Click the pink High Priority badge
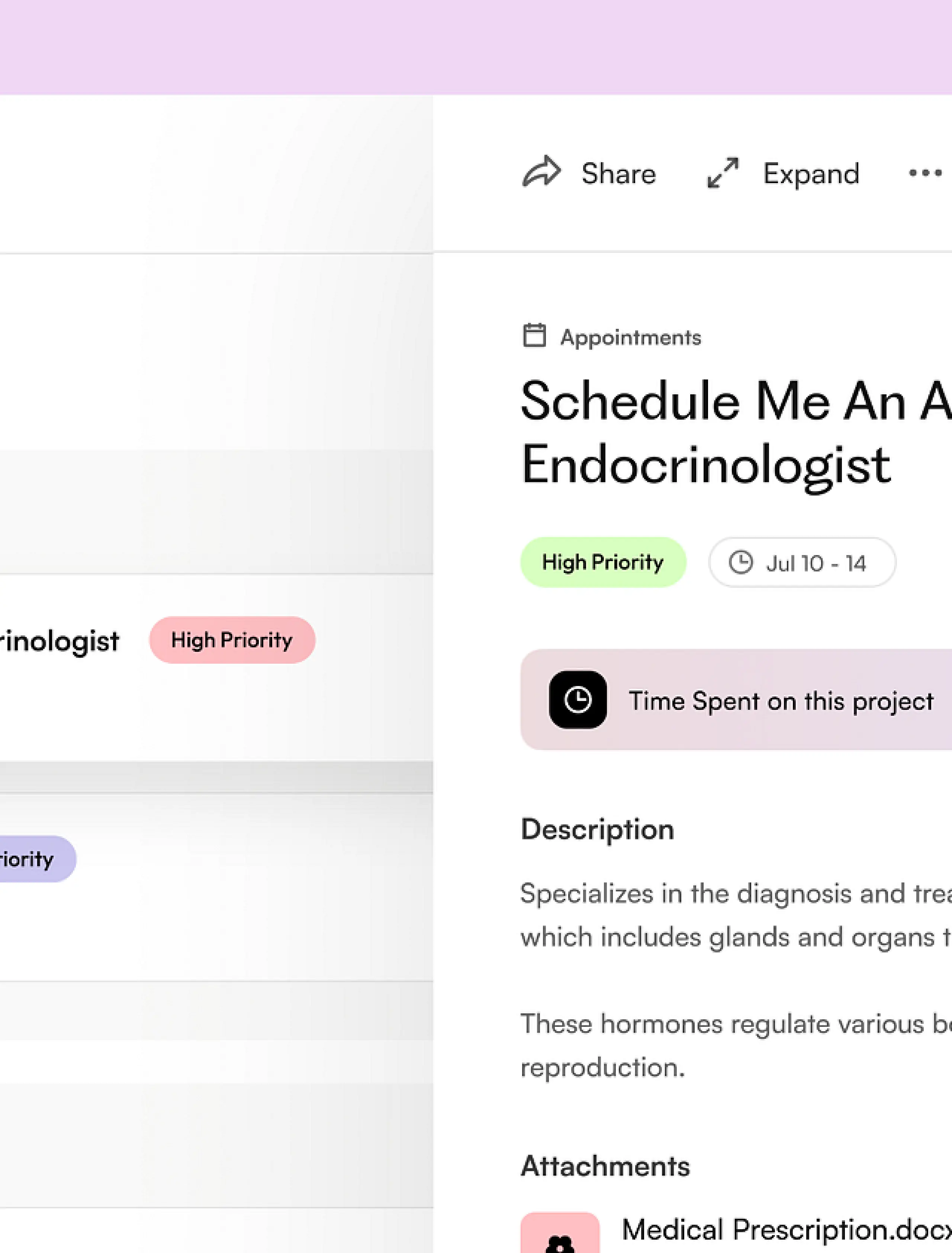Image resolution: width=952 pixels, height=1253 pixels. pos(232,640)
